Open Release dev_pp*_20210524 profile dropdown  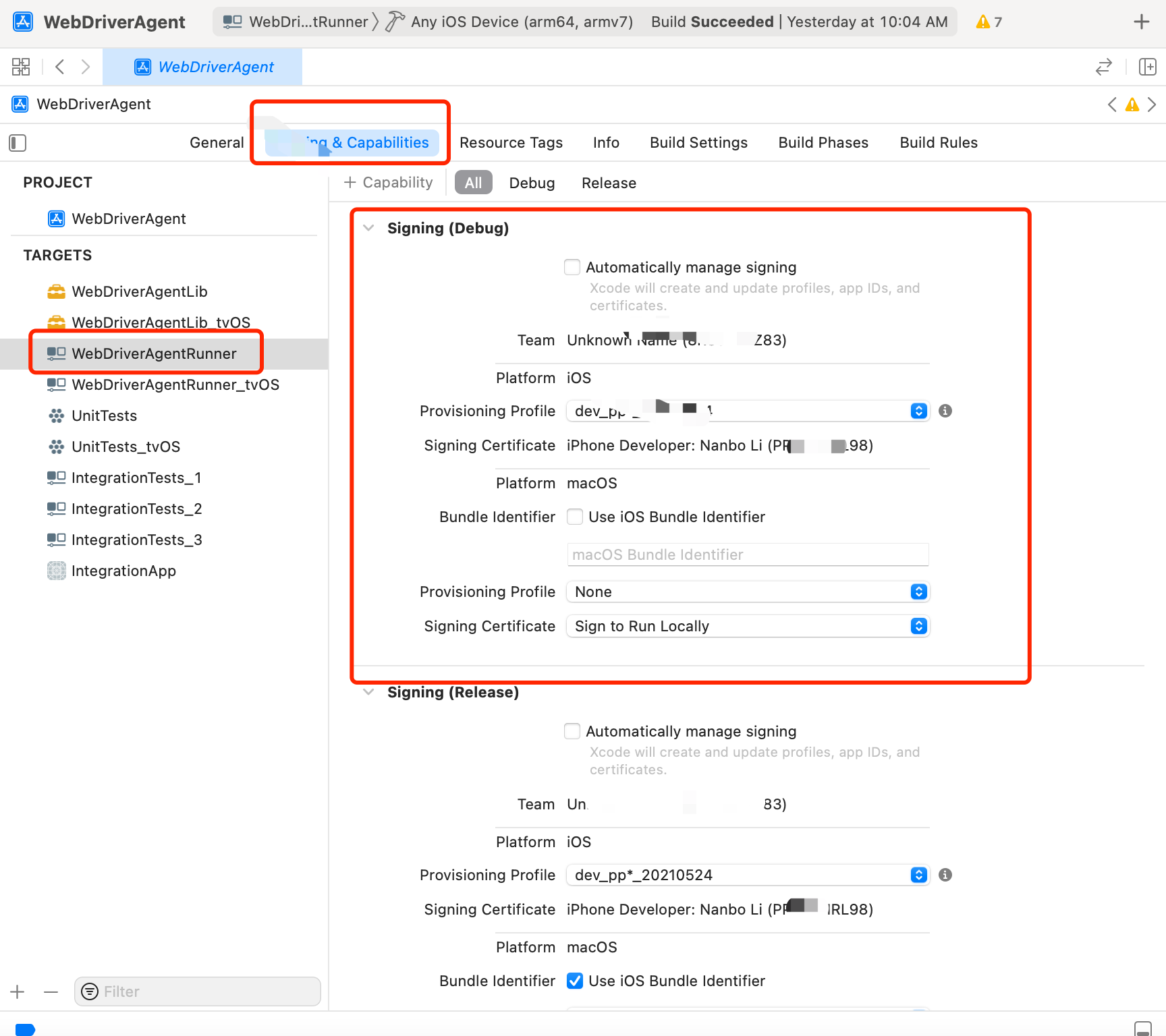tap(748, 875)
